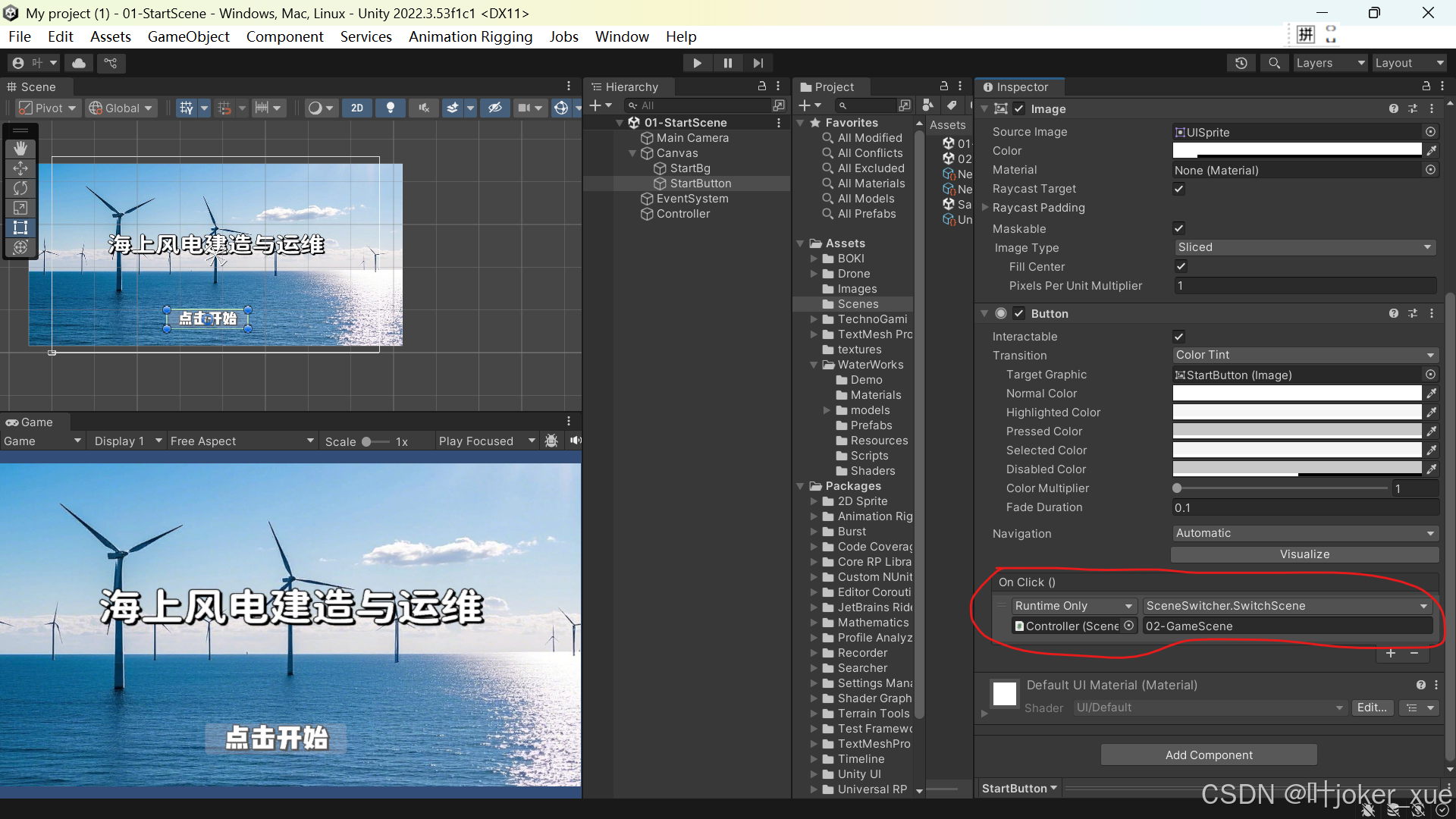Disable the Button component checkbox

[x=1019, y=313]
